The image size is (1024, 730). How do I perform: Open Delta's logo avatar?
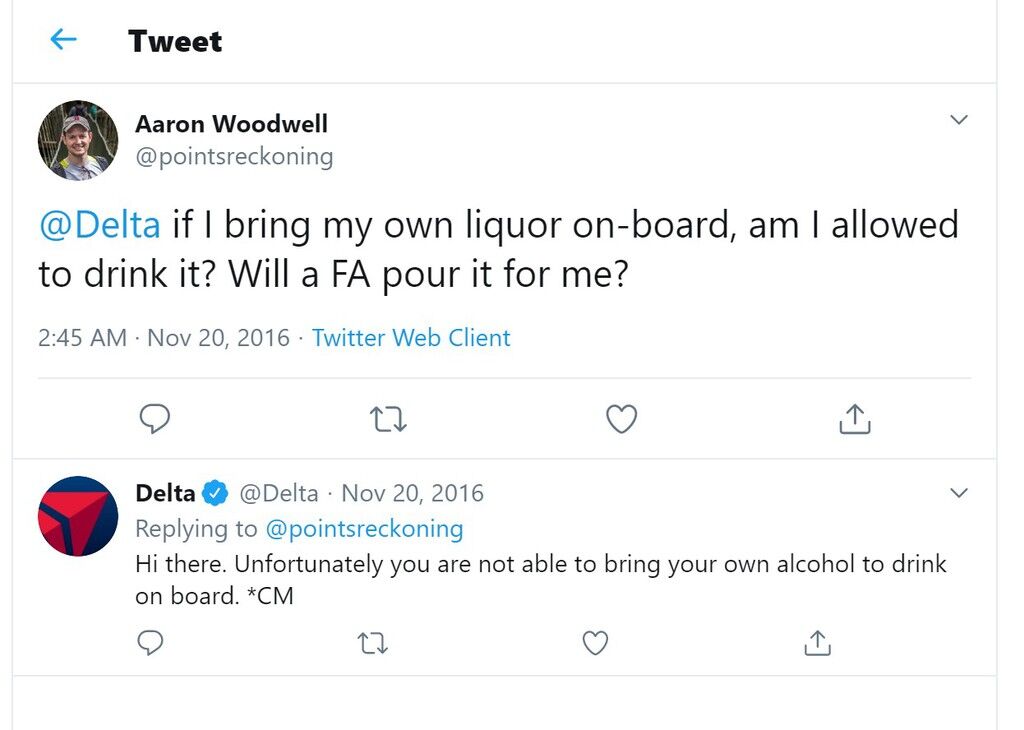tap(78, 516)
